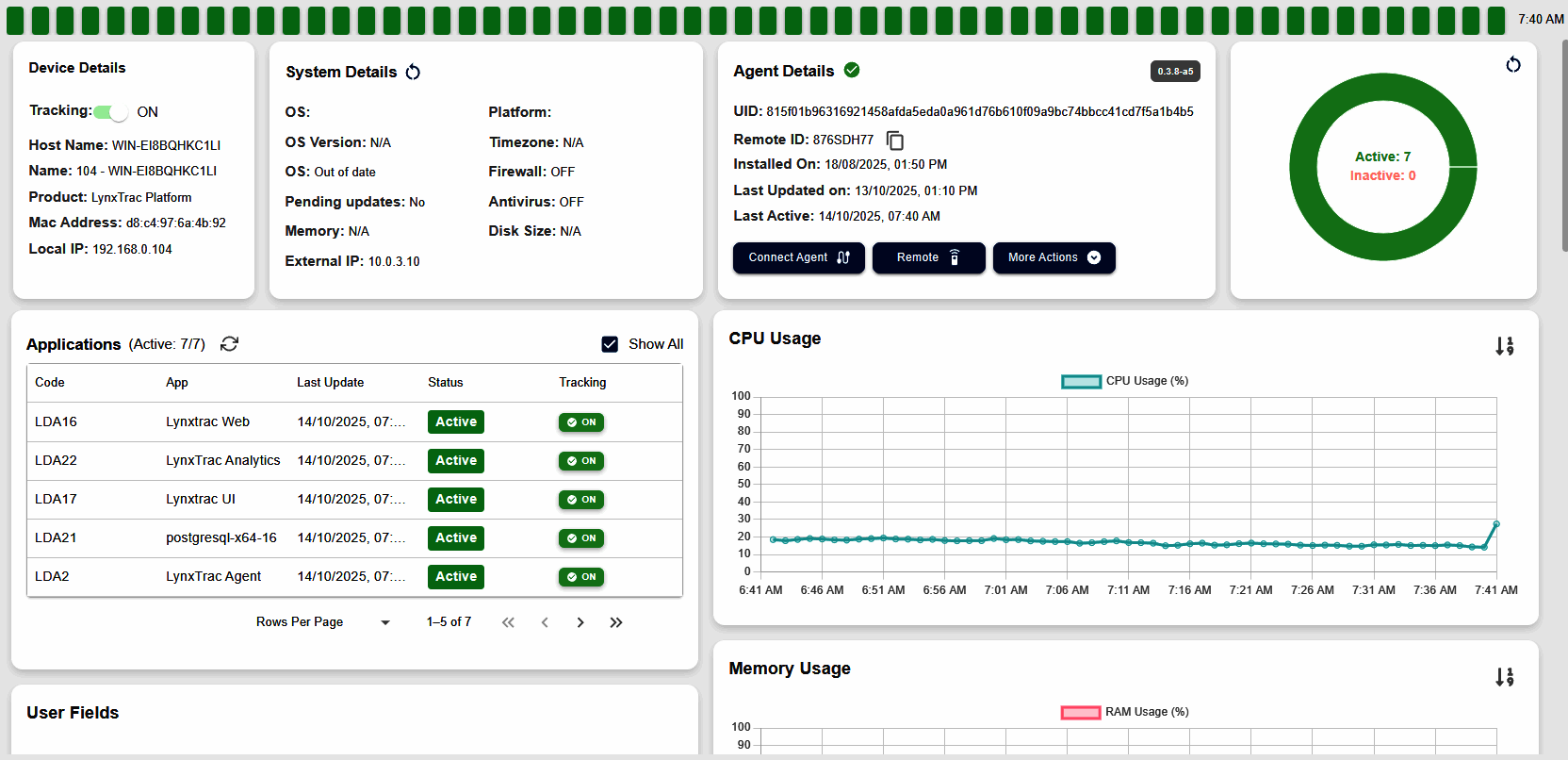
Task: Click the green agent verified checkmark
Action: tap(852, 71)
